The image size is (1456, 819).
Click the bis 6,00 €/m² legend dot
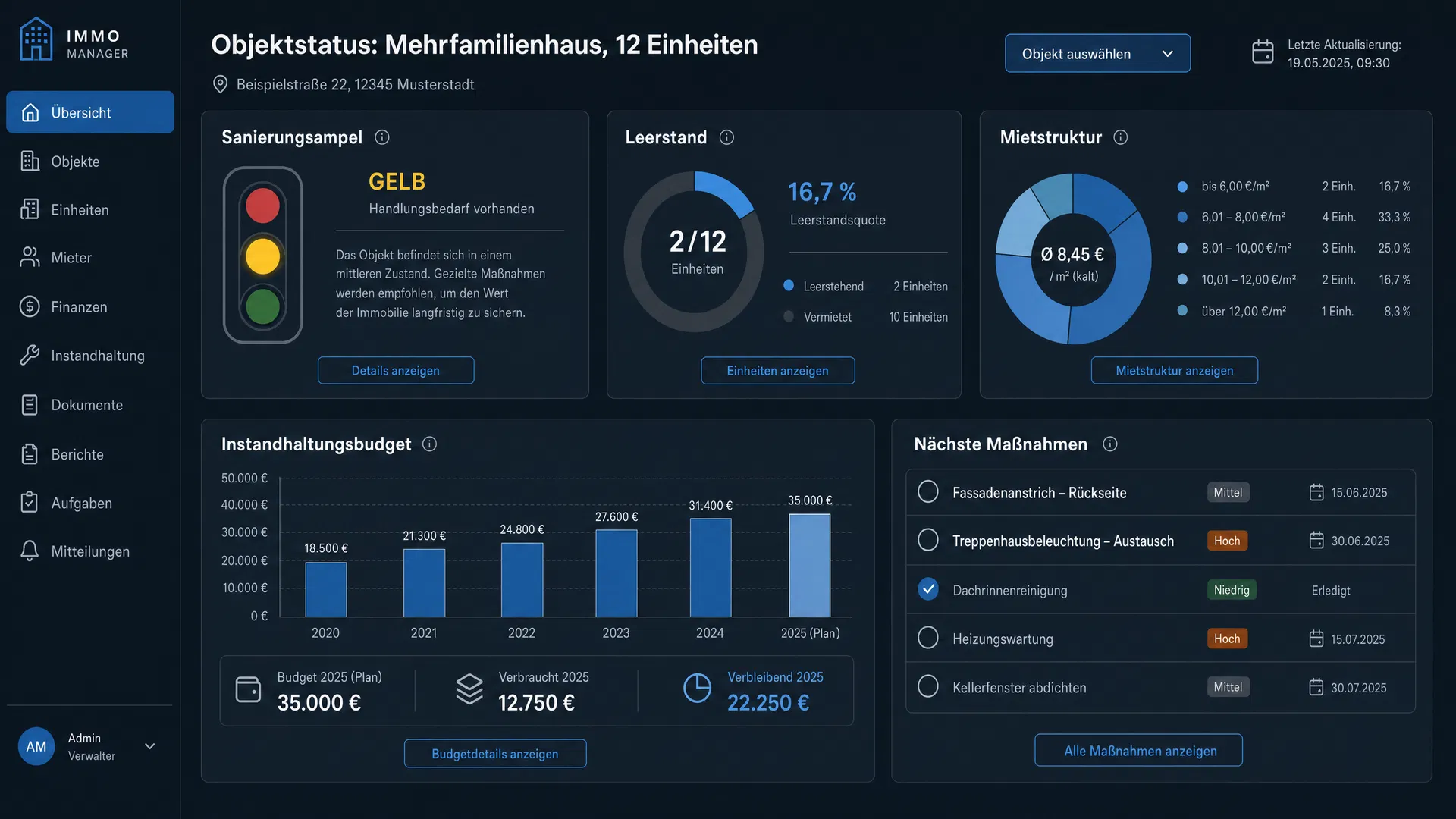point(1181,187)
